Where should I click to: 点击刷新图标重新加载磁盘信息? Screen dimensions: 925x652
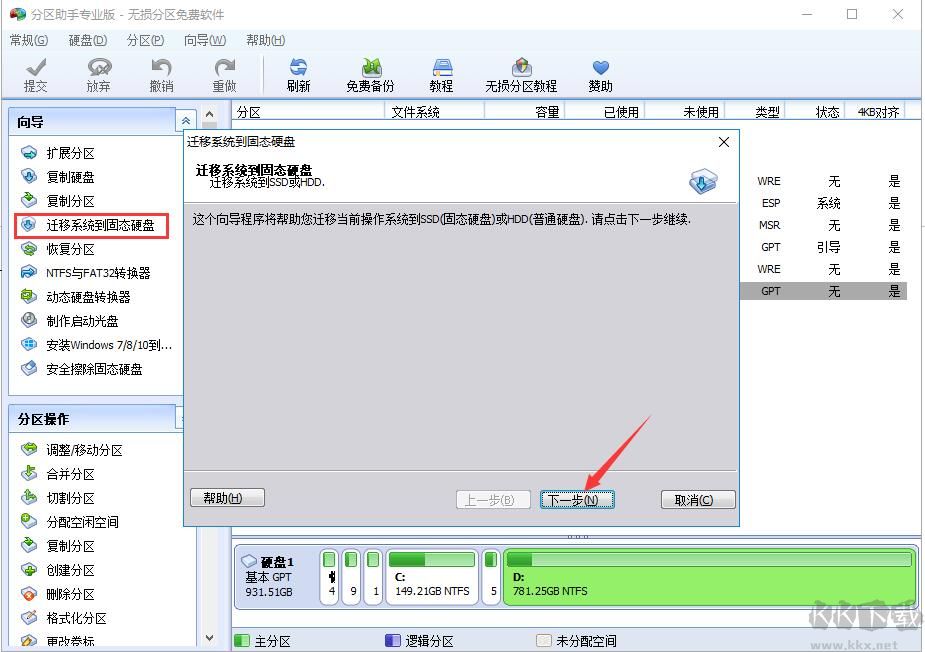click(x=297, y=70)
